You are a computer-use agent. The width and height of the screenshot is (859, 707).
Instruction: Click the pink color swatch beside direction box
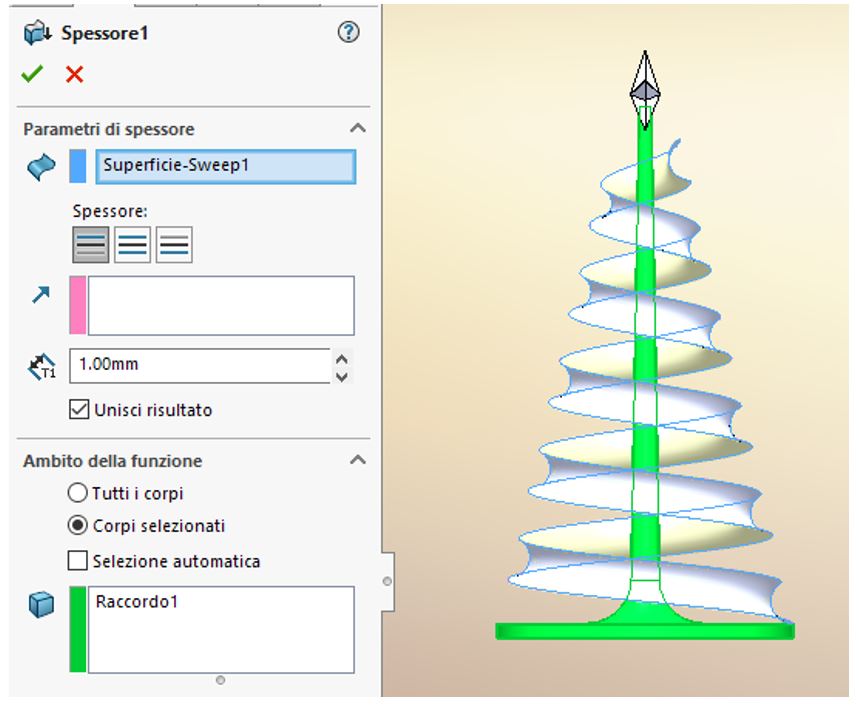click(x=78, y=305)
